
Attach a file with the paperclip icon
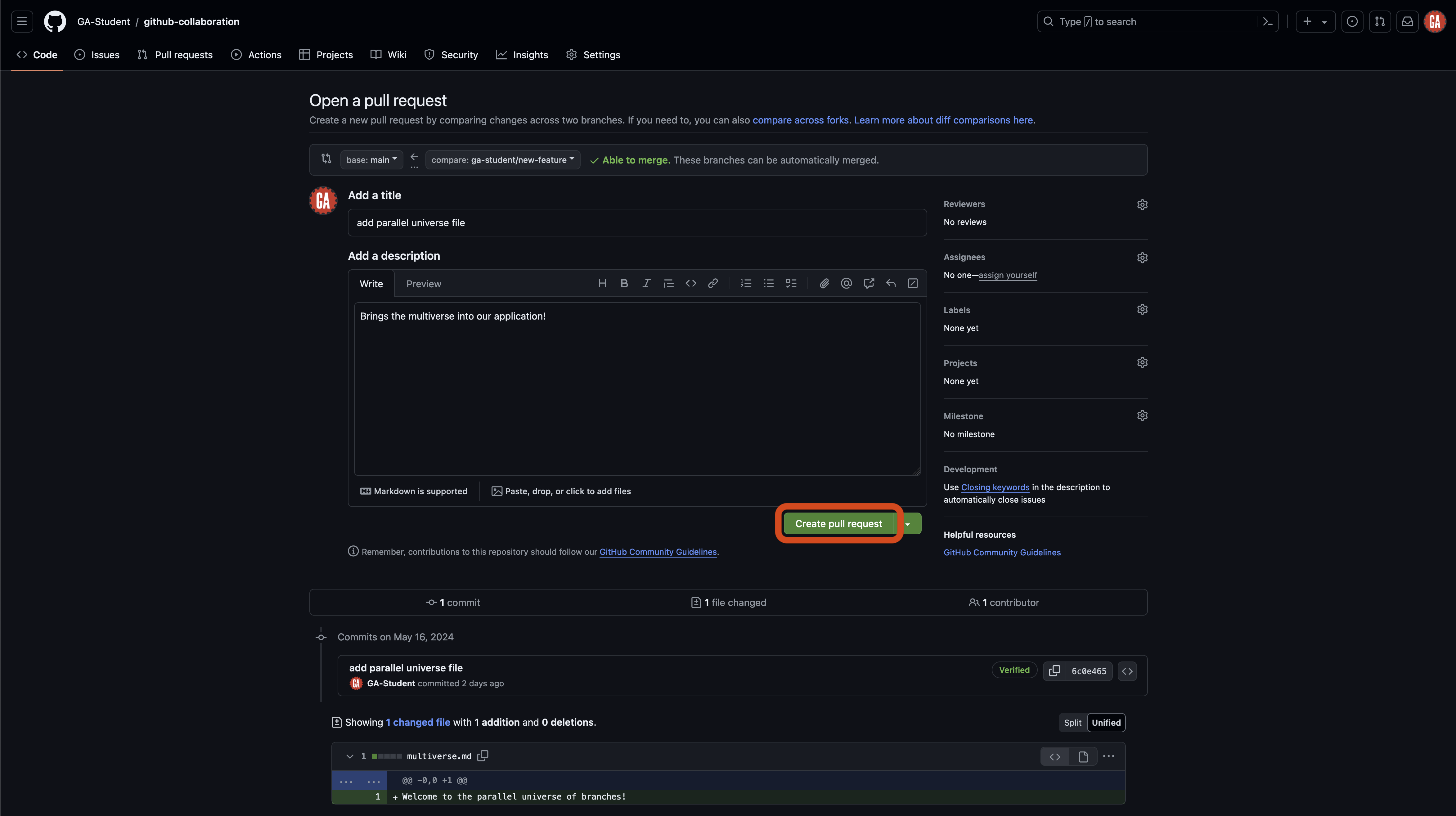(x=824, y=283)
